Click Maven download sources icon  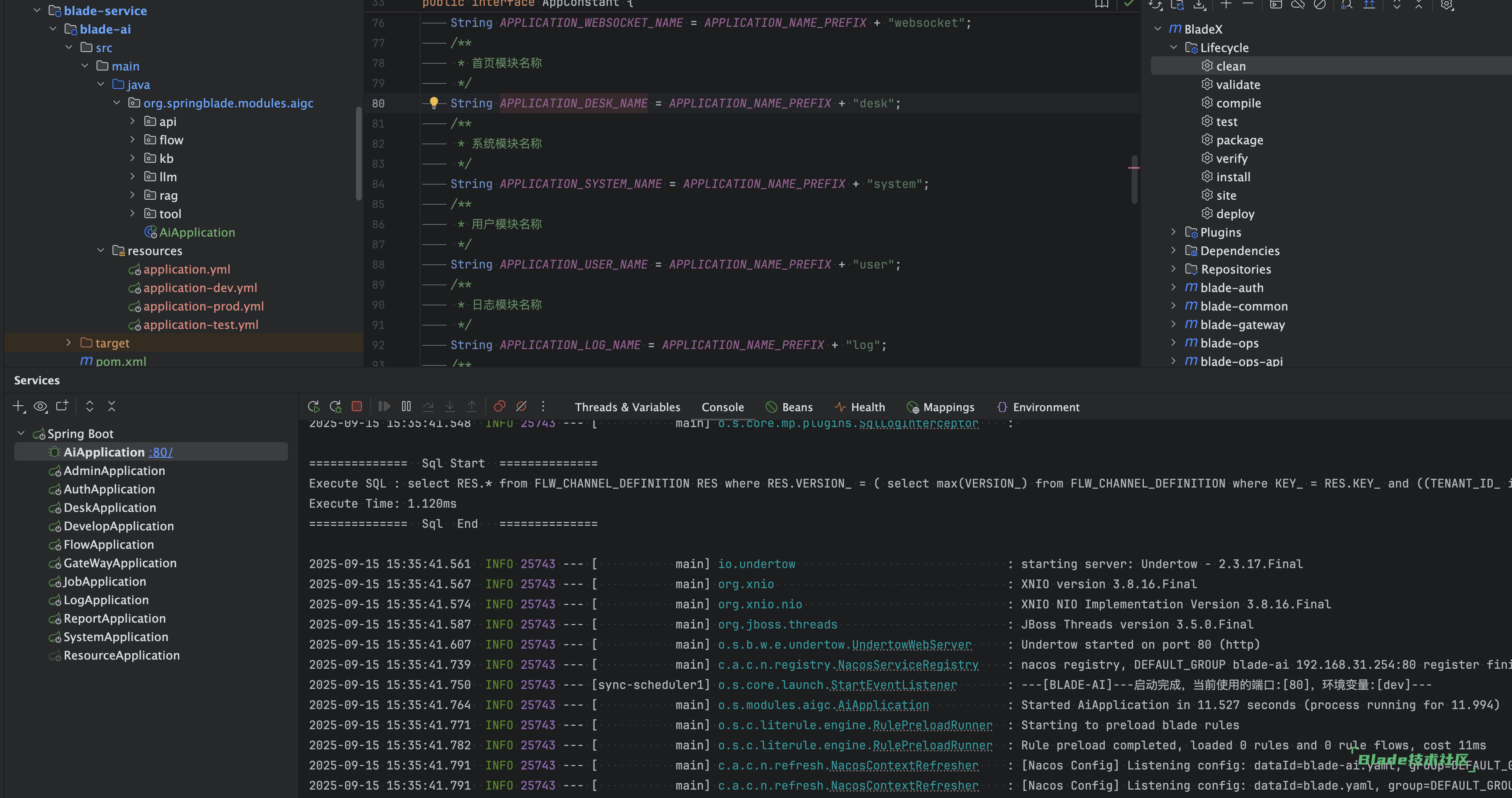1200,5
